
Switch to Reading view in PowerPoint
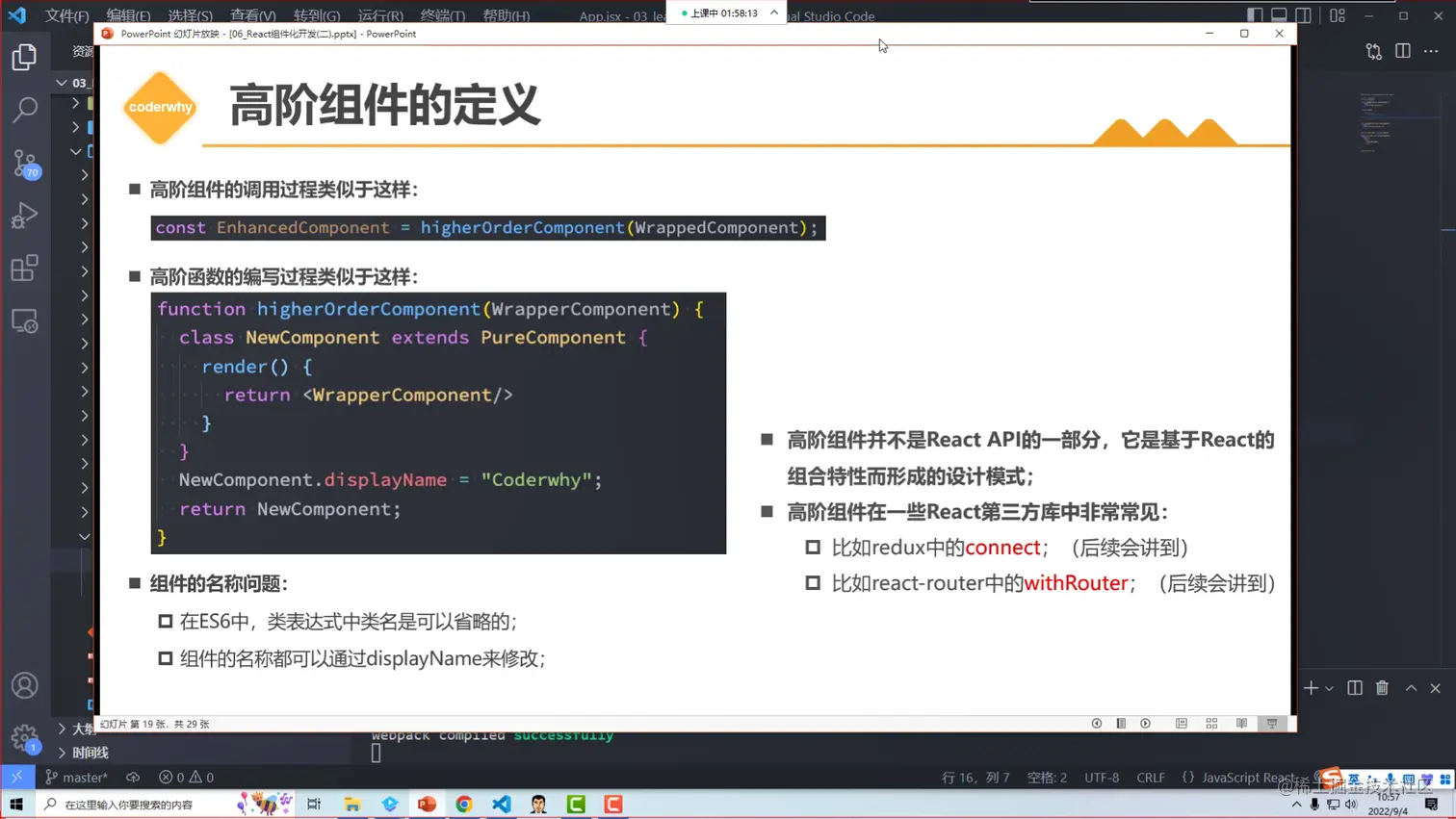[1242, 724]
